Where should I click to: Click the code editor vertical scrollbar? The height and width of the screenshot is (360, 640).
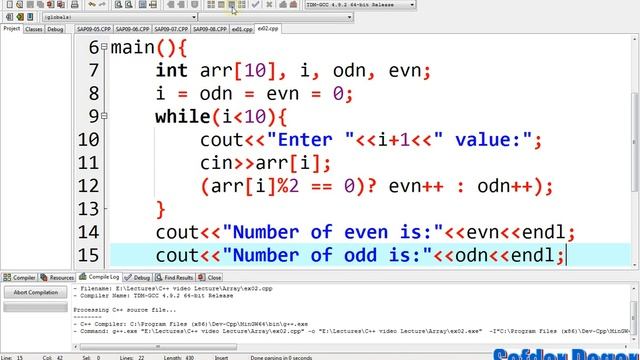pos(635,151)
